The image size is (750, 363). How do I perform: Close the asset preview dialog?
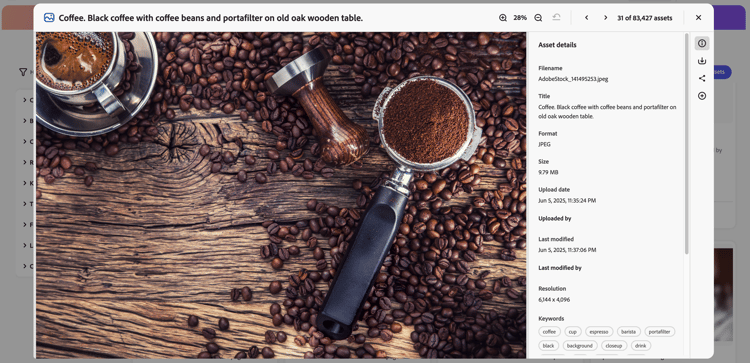point(698,18)
